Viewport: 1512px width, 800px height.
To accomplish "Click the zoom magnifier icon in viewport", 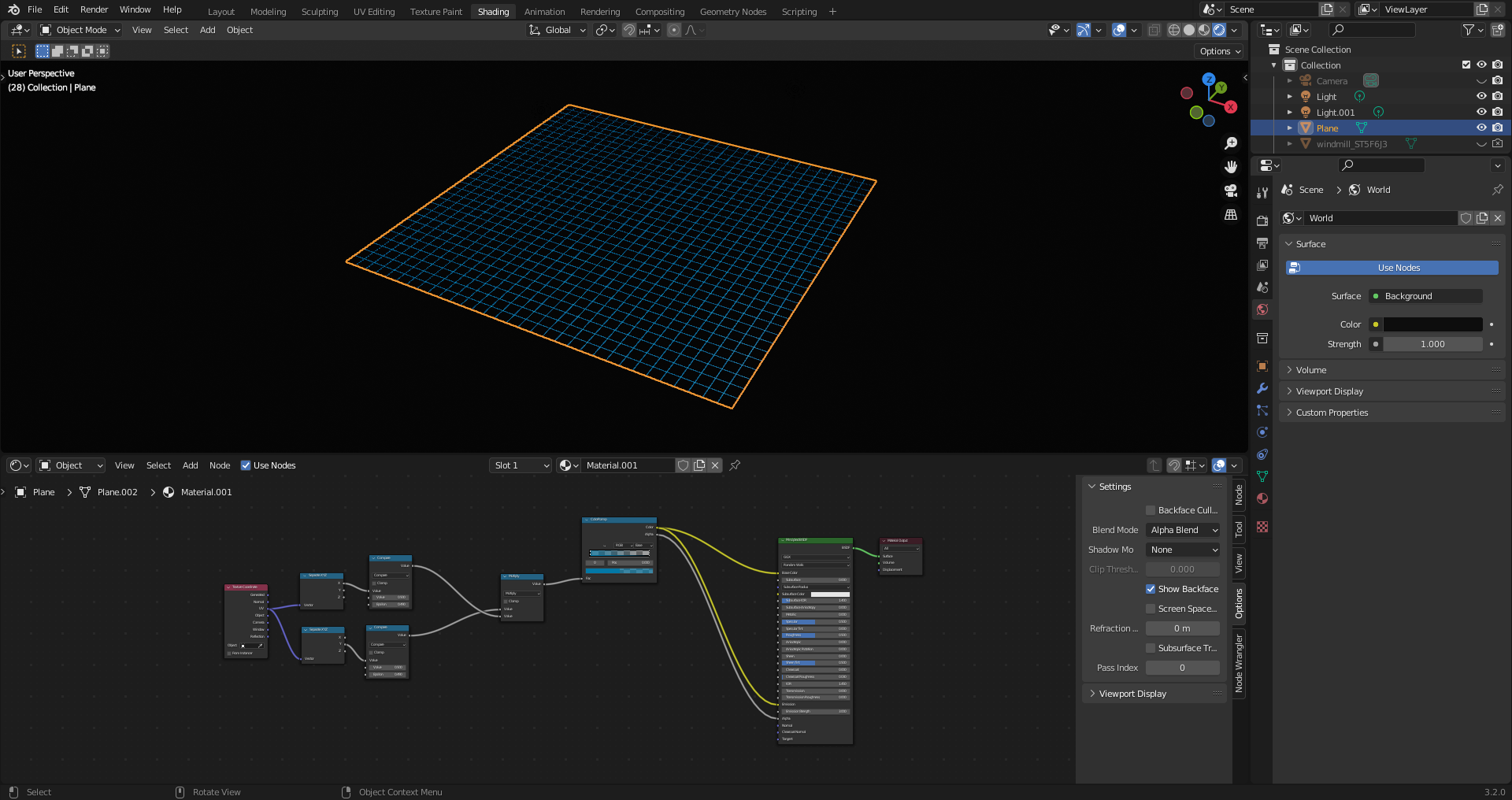I will click(1231, 143).
